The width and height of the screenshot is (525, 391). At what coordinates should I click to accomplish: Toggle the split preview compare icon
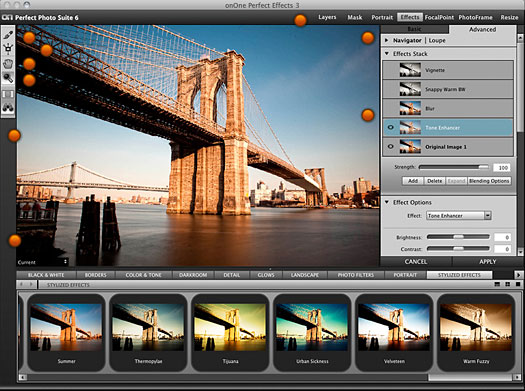click(8, 94)
